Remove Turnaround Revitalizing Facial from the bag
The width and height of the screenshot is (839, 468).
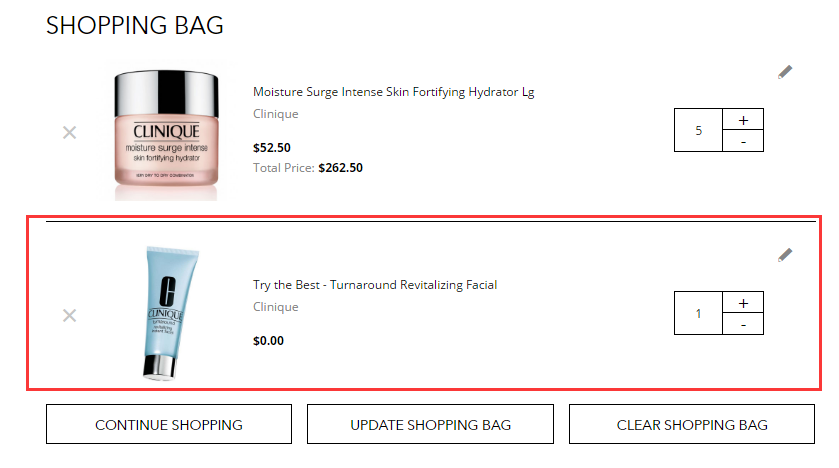tap(70, 315)
